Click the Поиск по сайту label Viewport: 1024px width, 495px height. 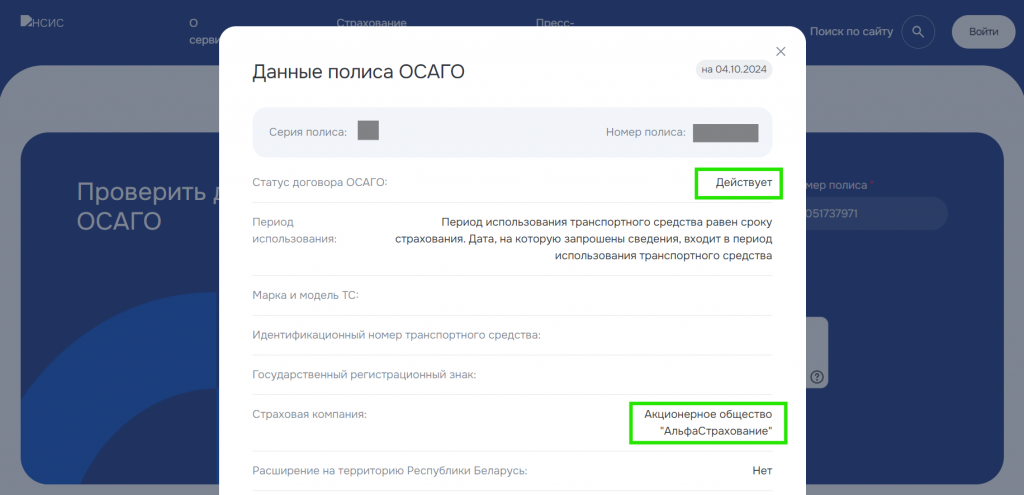pyautogui.click(x=851, y=32)
